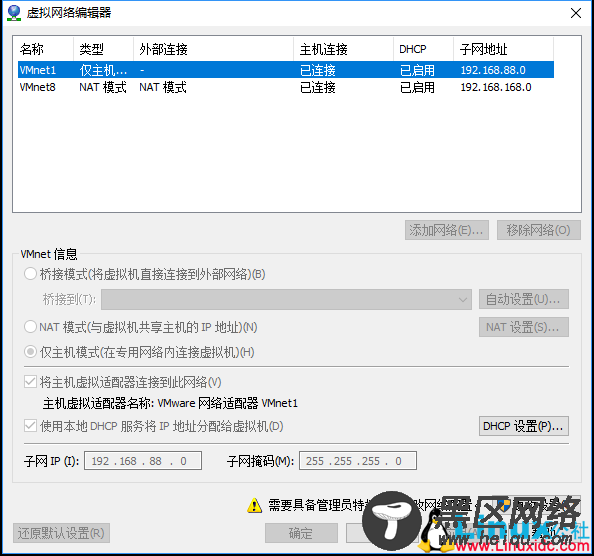Toggle 使用本地 DHCP 服务 checkbox
594x556 pixels.
pyautogui.click(x=30, y=426)
